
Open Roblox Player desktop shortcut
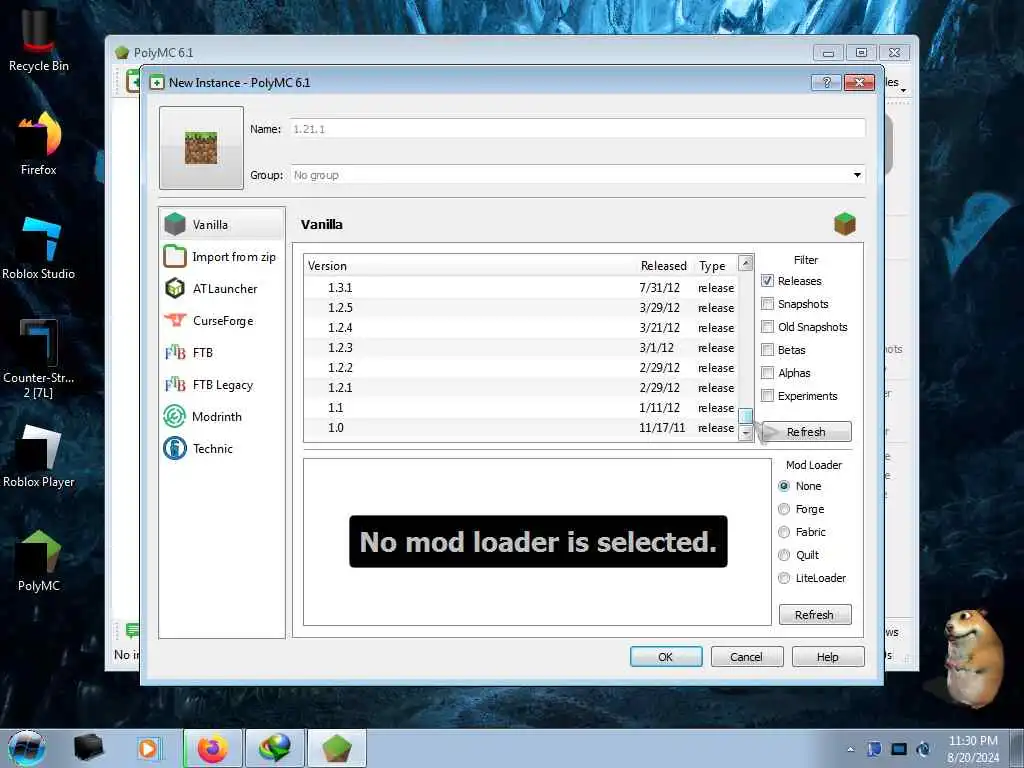coord(39,456)
